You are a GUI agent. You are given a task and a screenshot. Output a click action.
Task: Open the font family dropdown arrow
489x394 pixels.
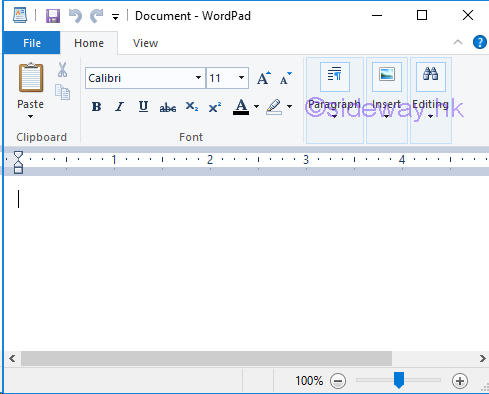198,78
